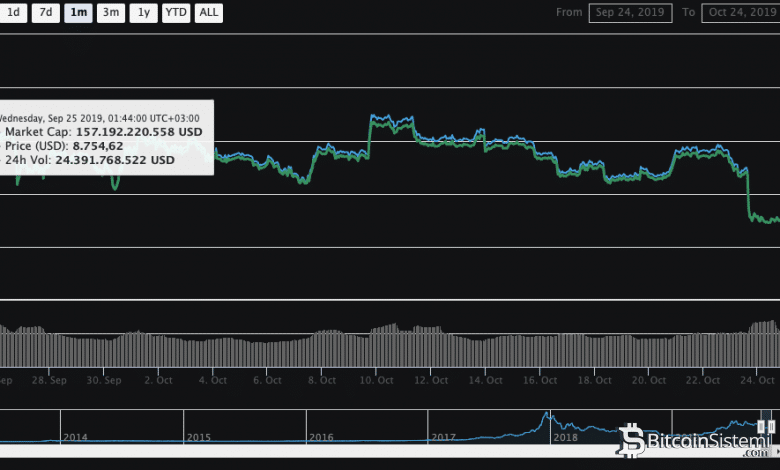Select the YTD range option
This screenshot has height=470, width=780.
[175, 13]
